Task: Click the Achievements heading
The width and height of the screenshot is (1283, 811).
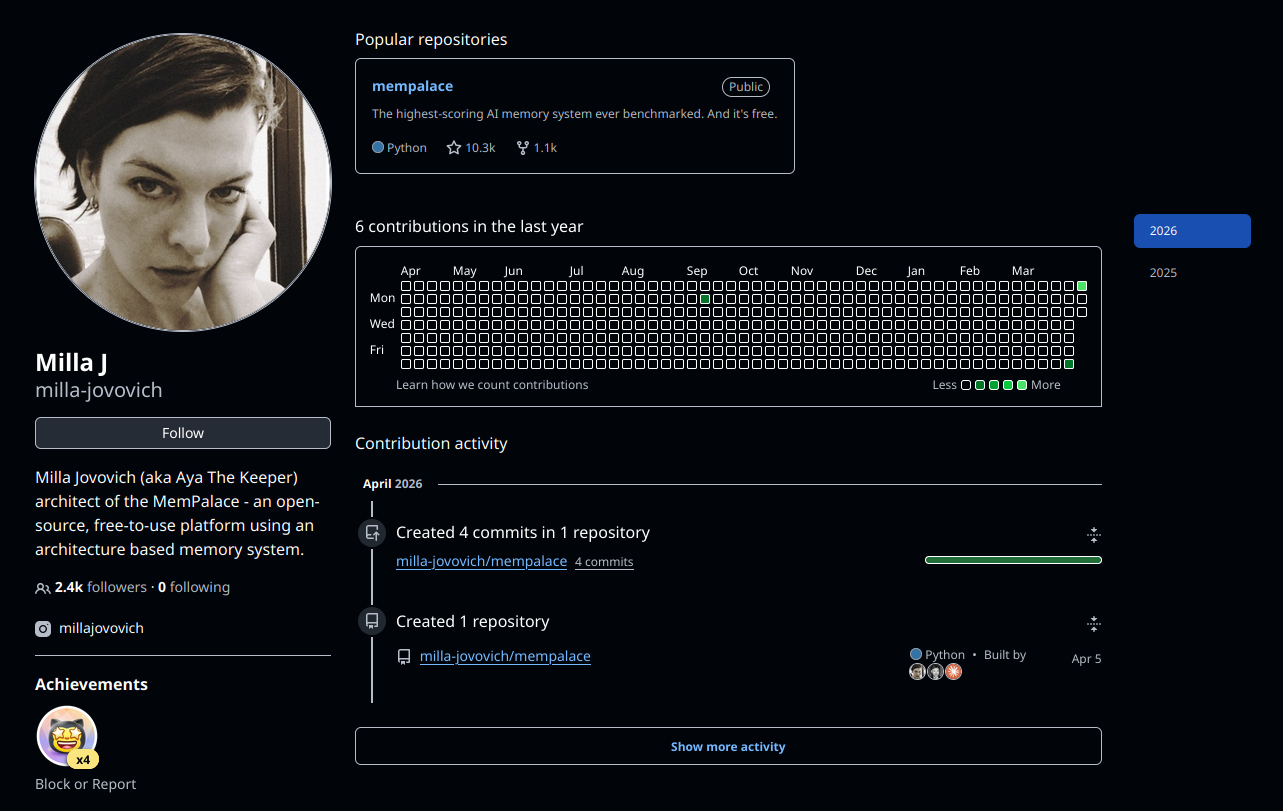Action: point(91,685)
